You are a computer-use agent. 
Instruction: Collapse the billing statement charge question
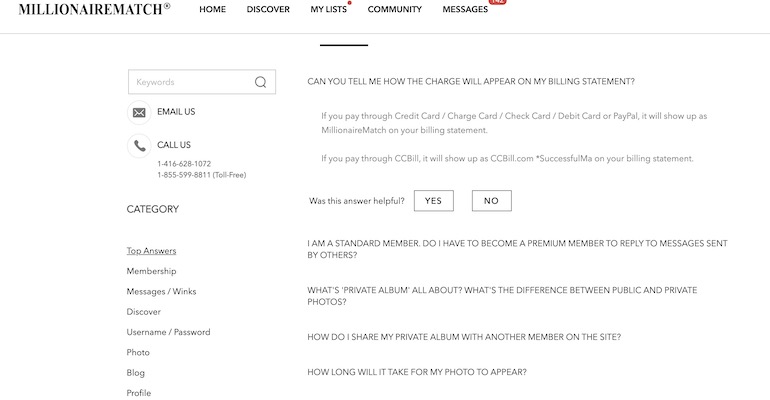click(x=470, y=82)
